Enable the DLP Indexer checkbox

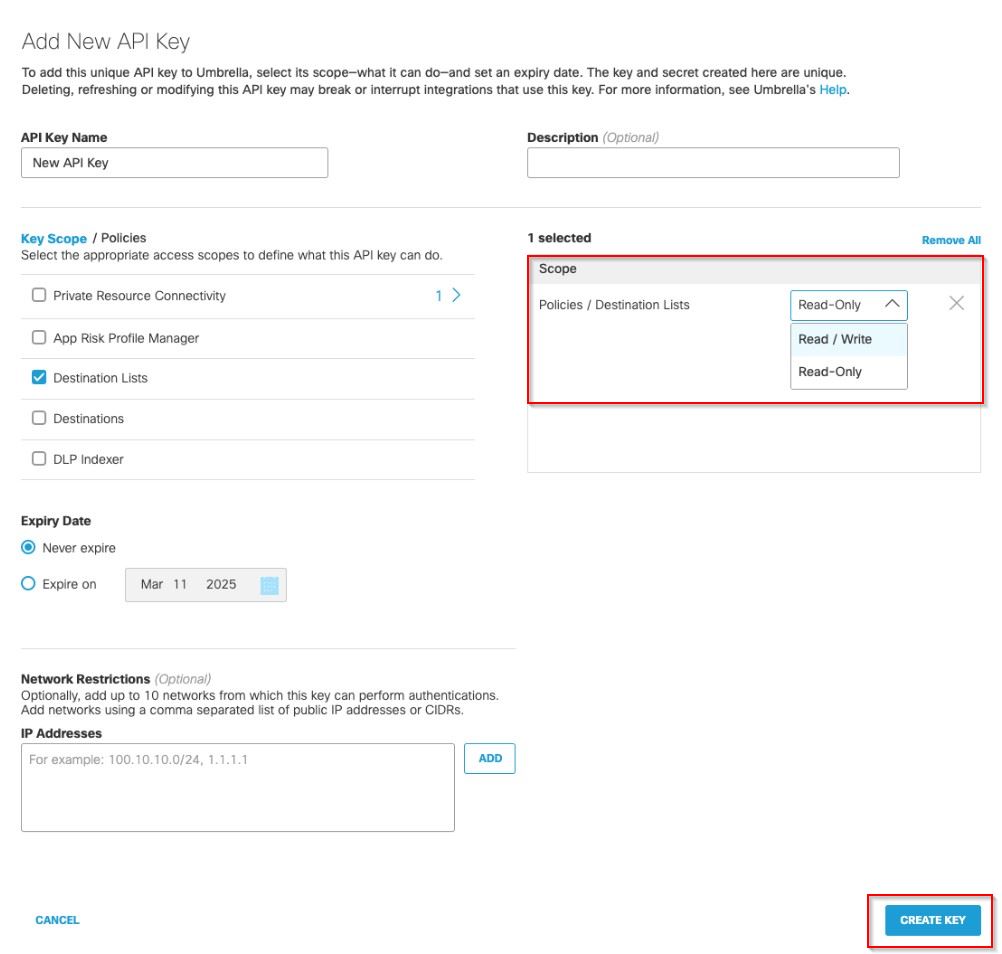click(x=39, y=459)
